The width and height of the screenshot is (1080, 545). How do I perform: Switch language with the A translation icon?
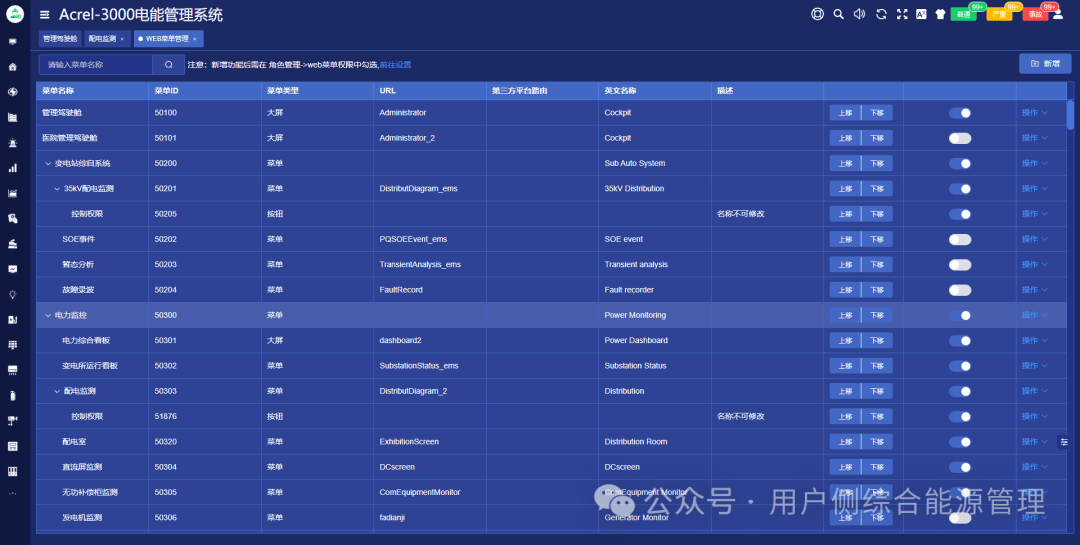pos(921,14)
